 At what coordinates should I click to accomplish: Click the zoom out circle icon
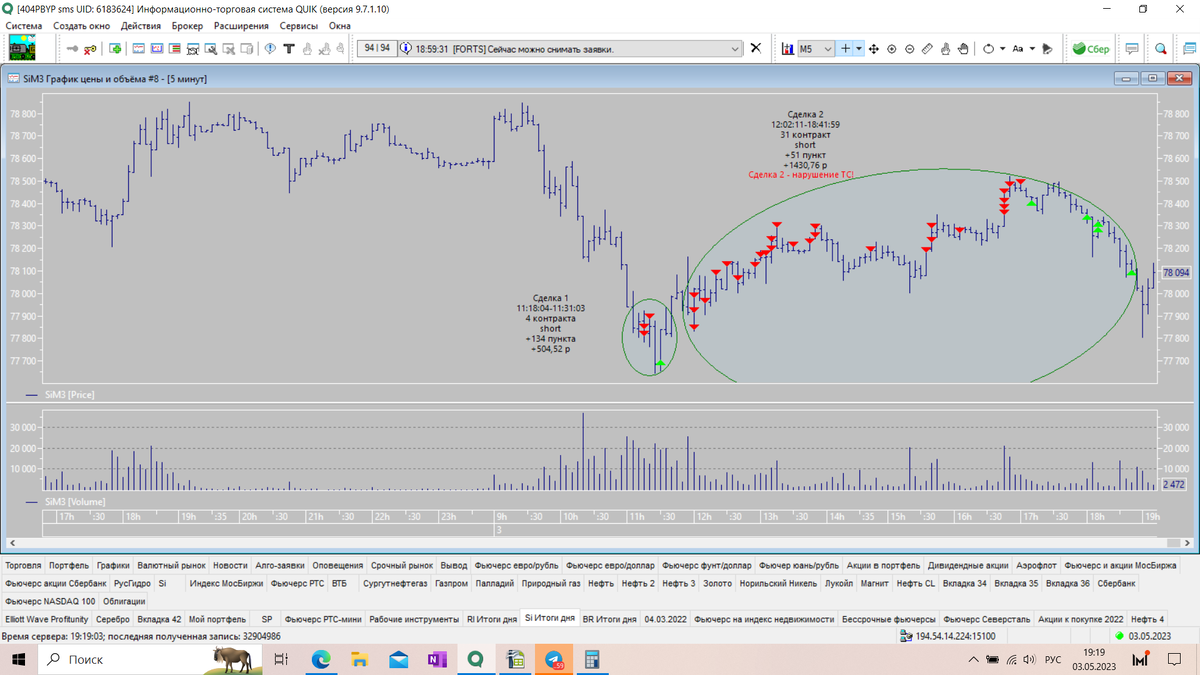click(x=909, y=48)
